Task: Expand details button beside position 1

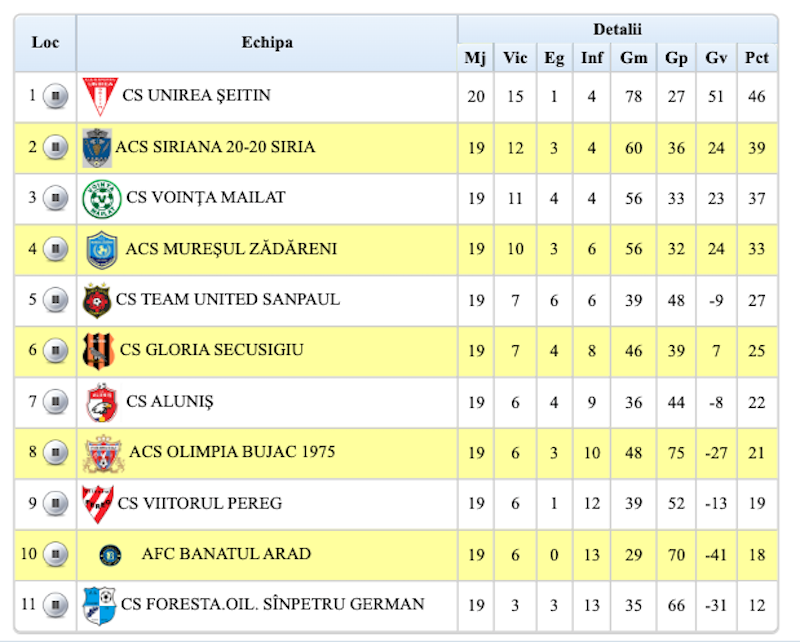Action: pos(55,97)
